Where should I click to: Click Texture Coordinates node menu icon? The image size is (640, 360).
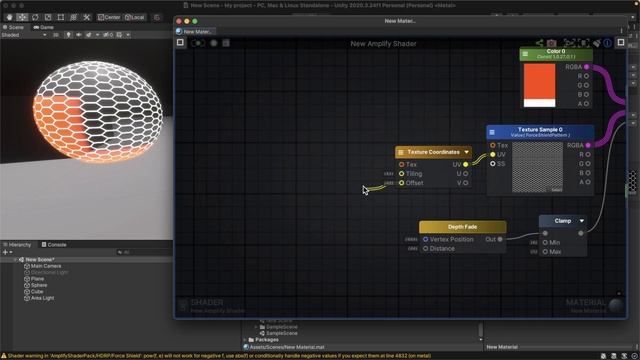click(x=401, y=152)
